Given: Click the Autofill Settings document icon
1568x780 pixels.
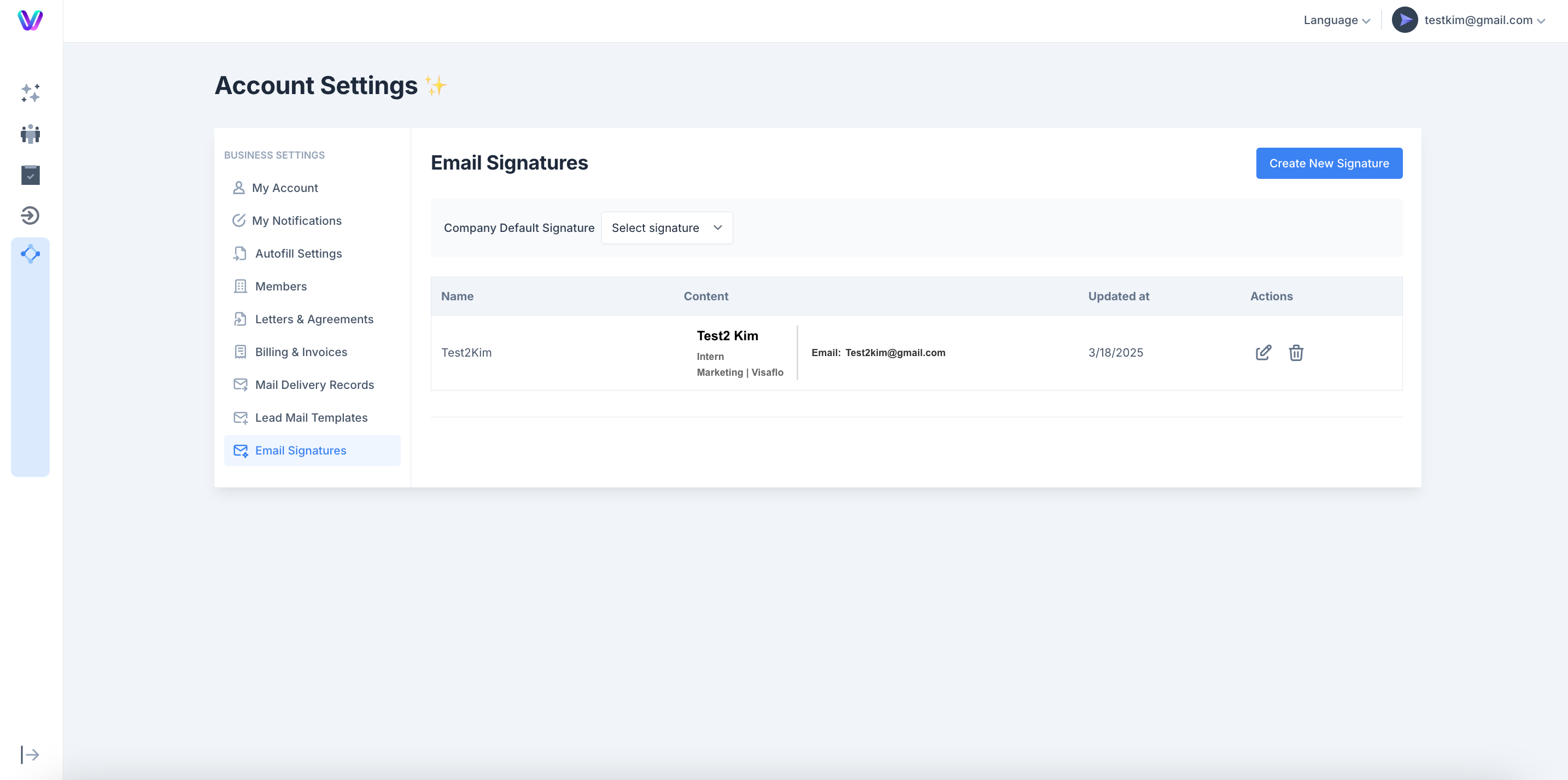Looking at the screenshot, I should [x=240, y=253].
